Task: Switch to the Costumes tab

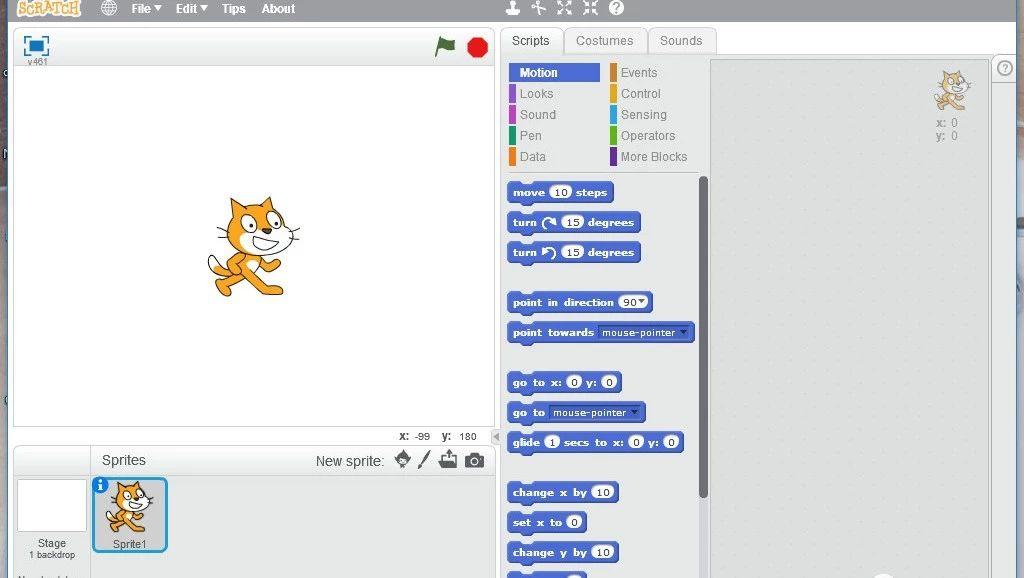Action: click(604, 41)
